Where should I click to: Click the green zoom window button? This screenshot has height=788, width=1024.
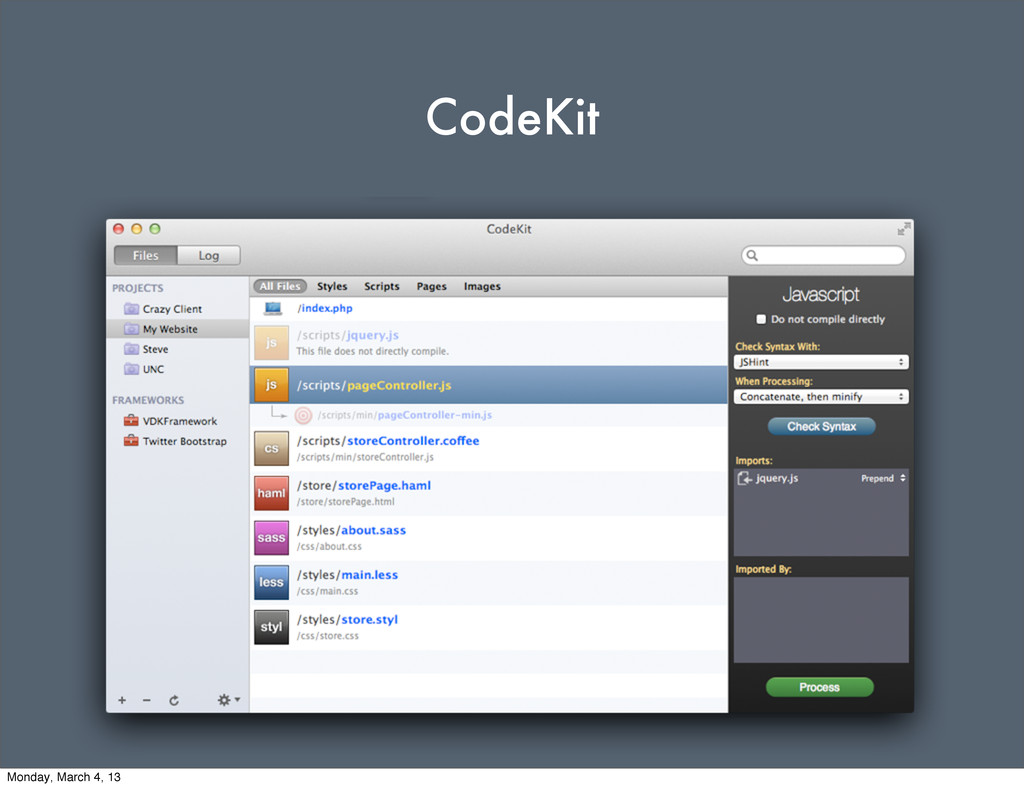(x=155, y=229)
